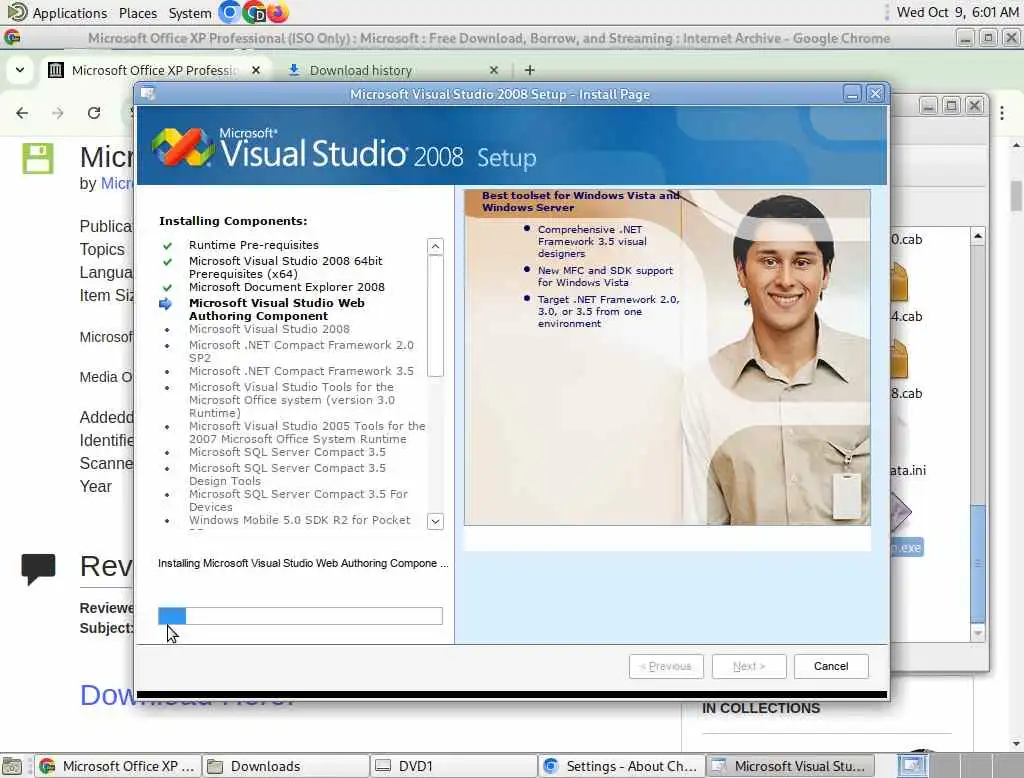Click the Cancel button in Setup
The image size is (1024, 778).
point(831,666)
